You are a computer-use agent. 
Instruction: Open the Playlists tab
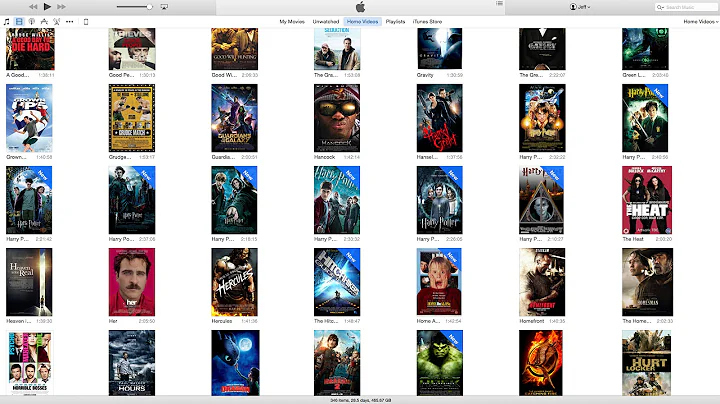click(x=395, y=22)
